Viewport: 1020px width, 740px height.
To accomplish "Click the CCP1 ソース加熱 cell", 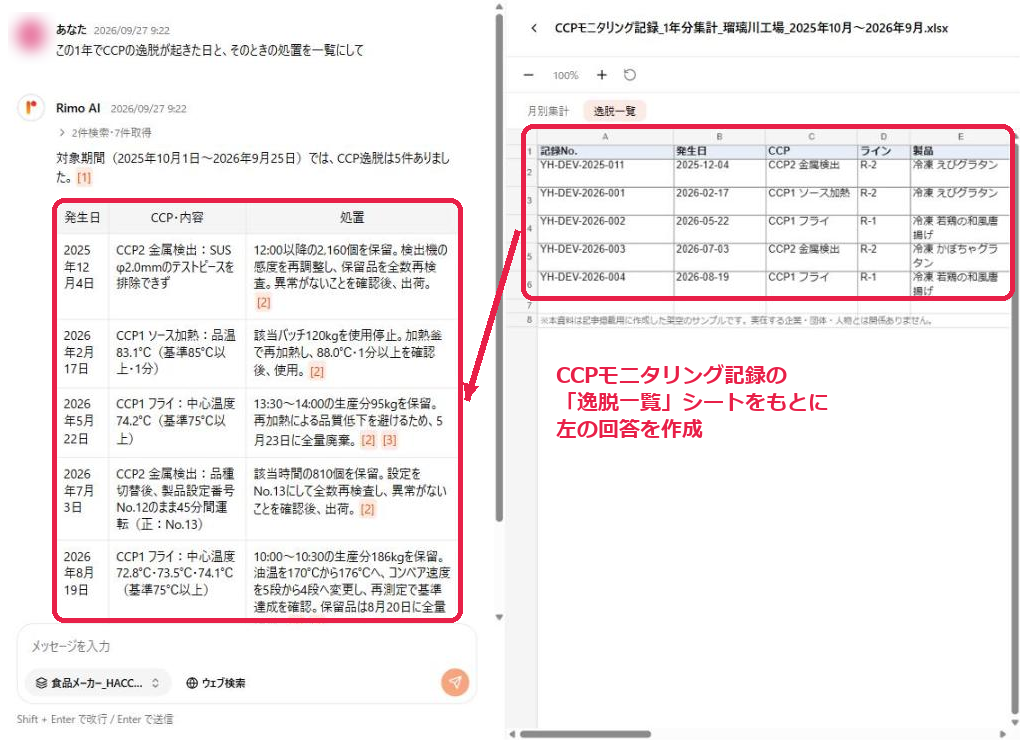I will [811, 200].
